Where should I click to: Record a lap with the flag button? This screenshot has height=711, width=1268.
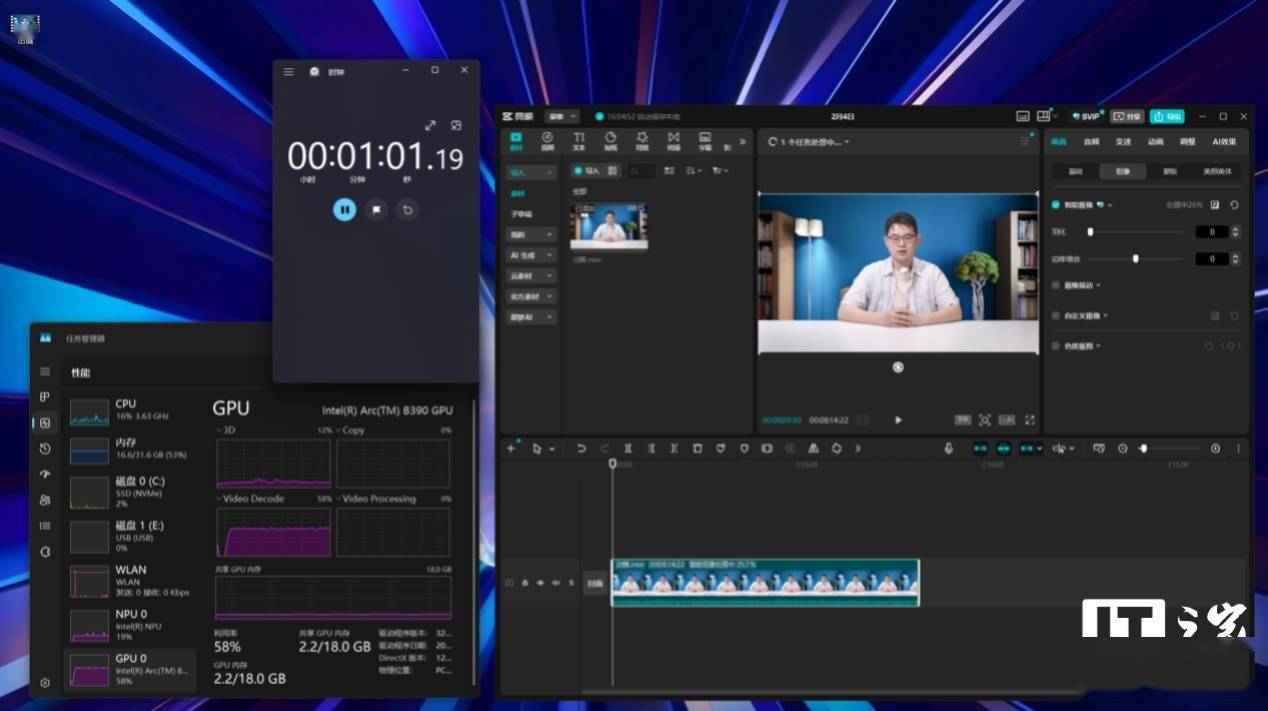coord(376,209)
